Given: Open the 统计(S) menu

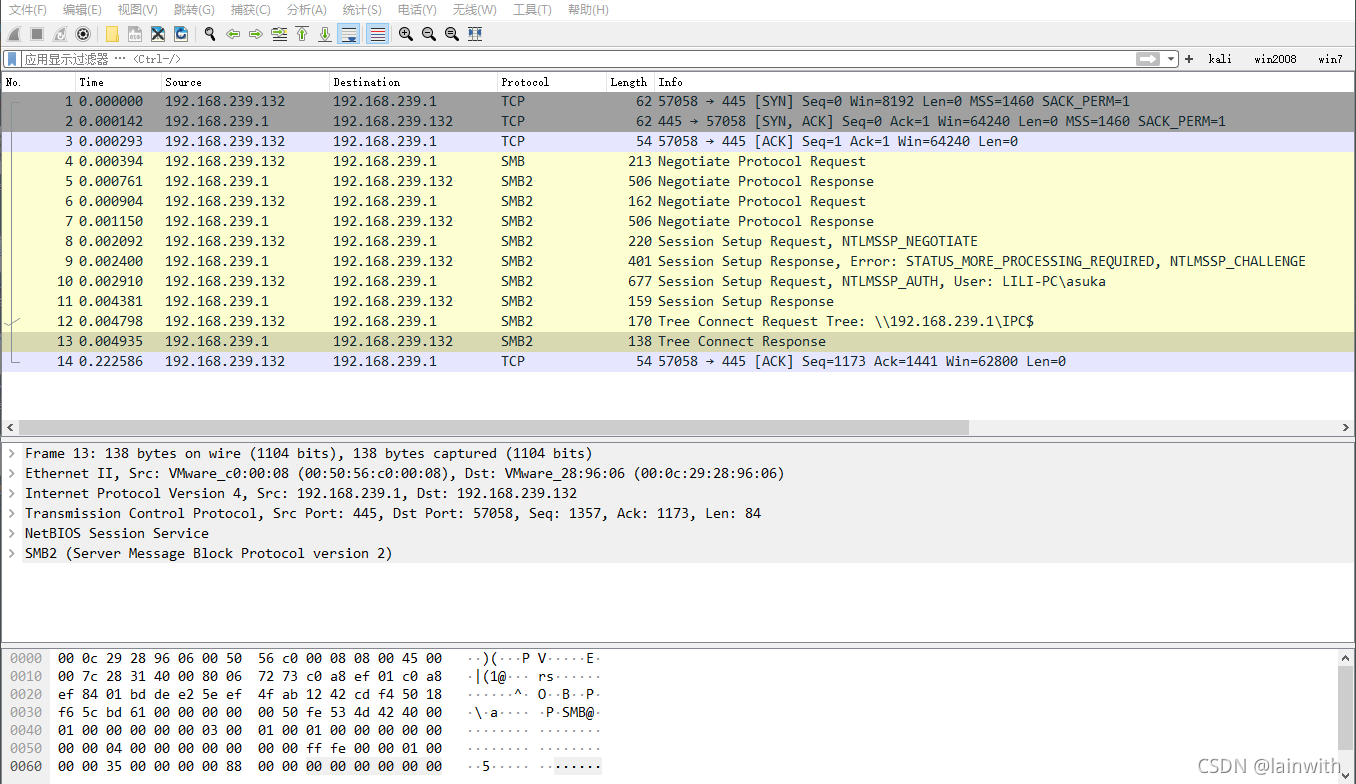Looking at the screenshot, I should [362, 9].
